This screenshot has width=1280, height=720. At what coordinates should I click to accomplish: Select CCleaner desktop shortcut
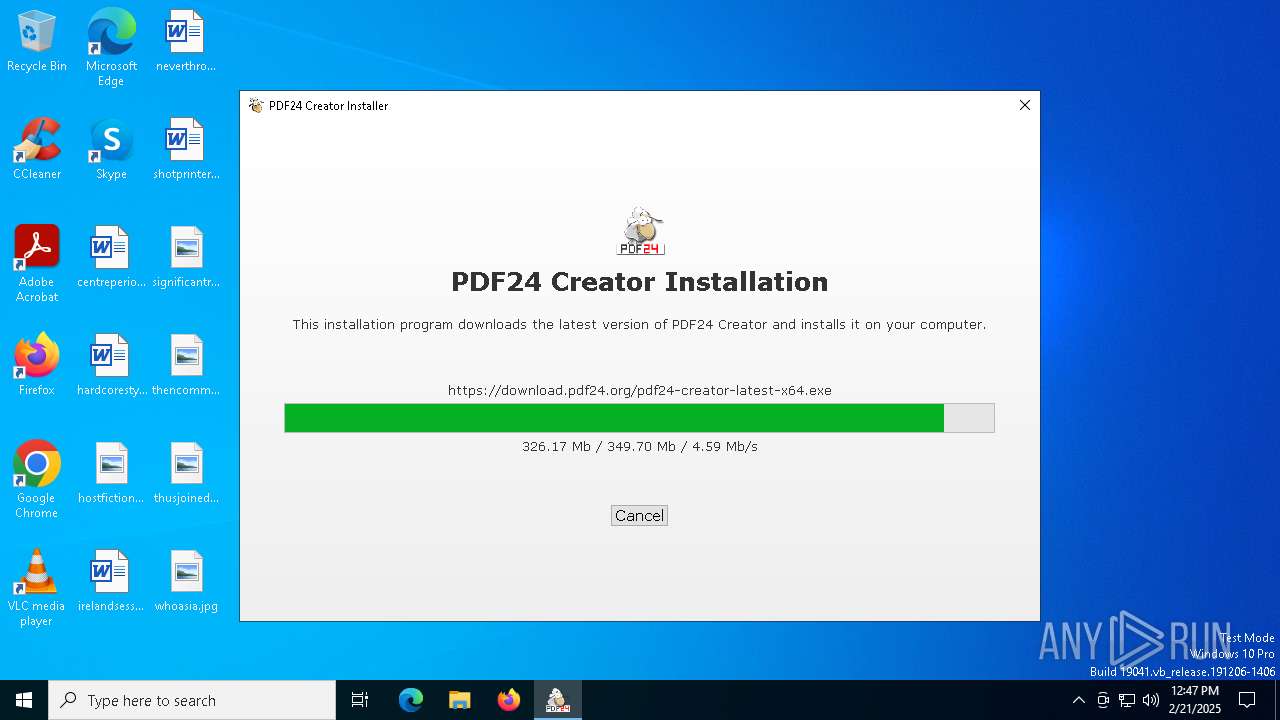click(x=37, y=150)
